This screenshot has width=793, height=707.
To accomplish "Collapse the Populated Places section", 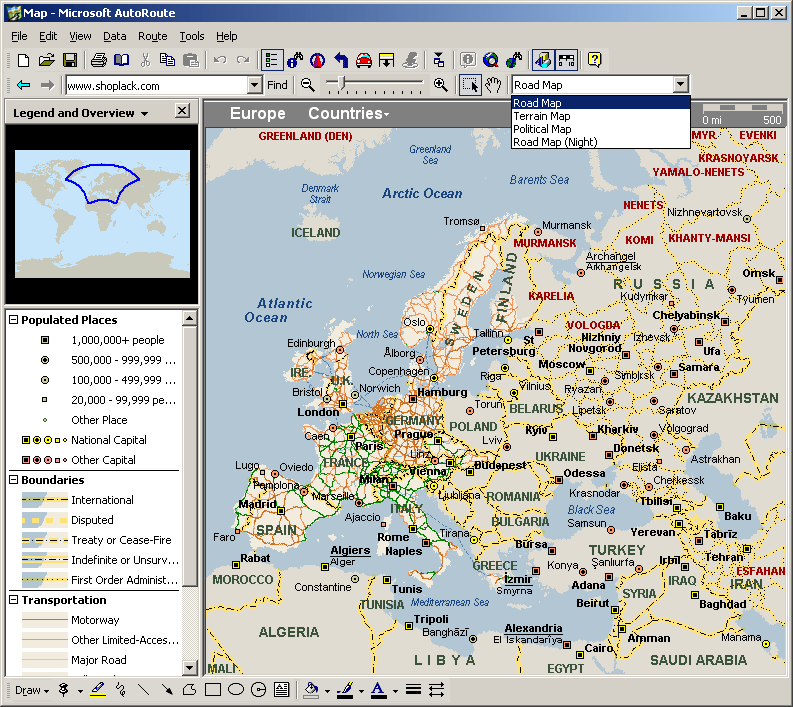I will 14,320.
